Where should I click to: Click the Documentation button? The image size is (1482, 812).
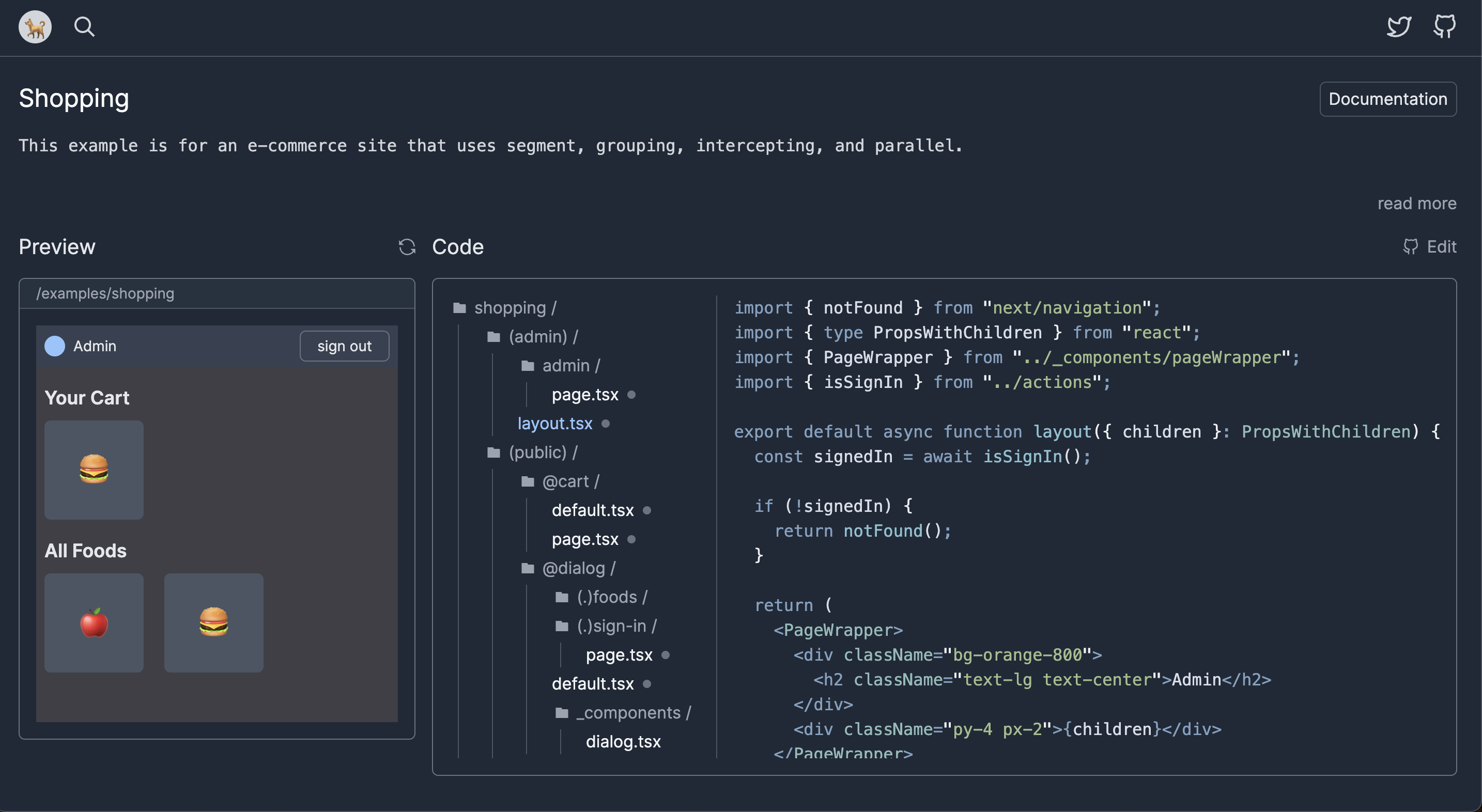click(1387, 99)
